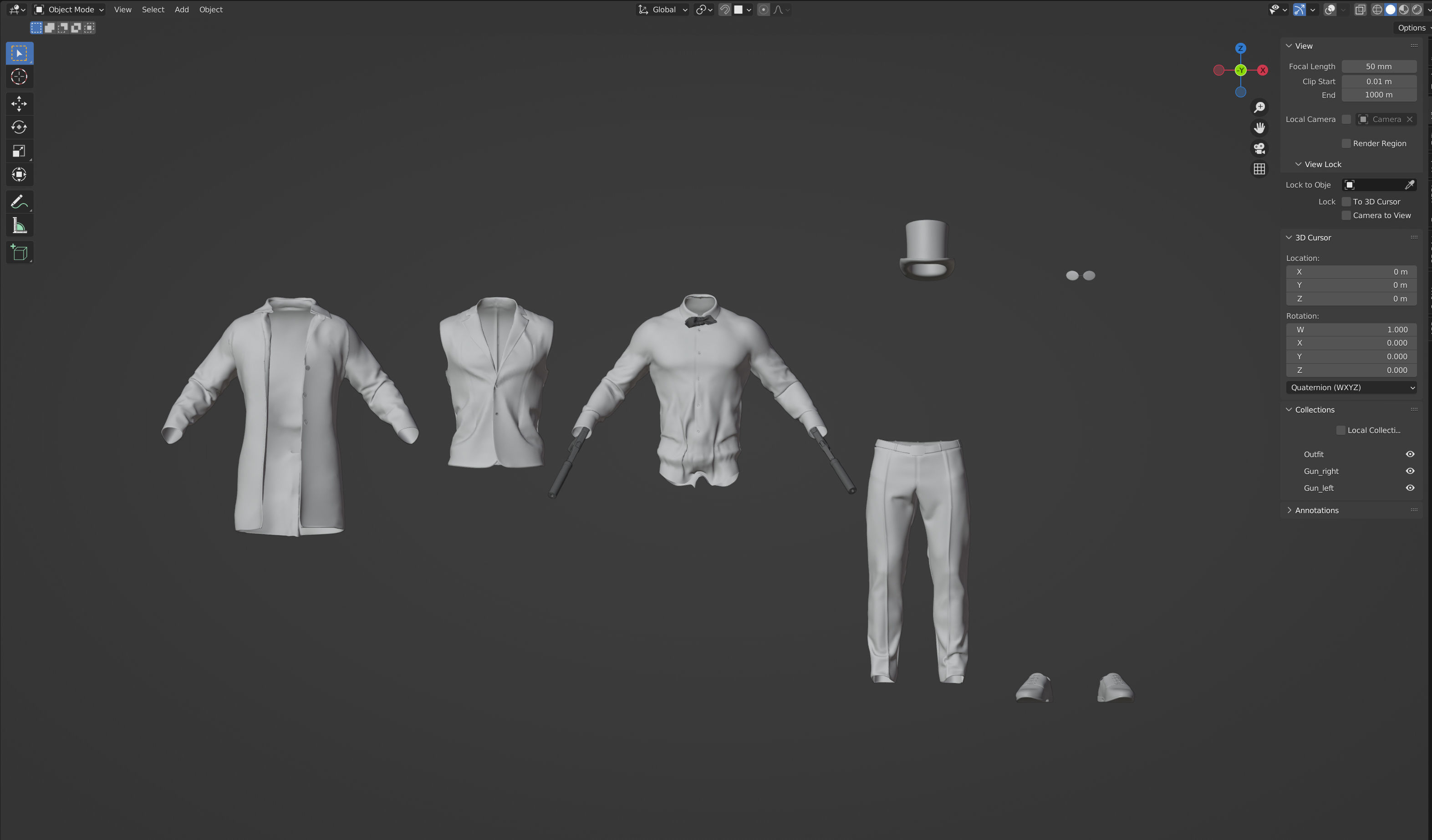The width and height of the screenshot is (1432, 840).
Task: Choose the Add Cube tool
Action: click(x=19, y=252)
